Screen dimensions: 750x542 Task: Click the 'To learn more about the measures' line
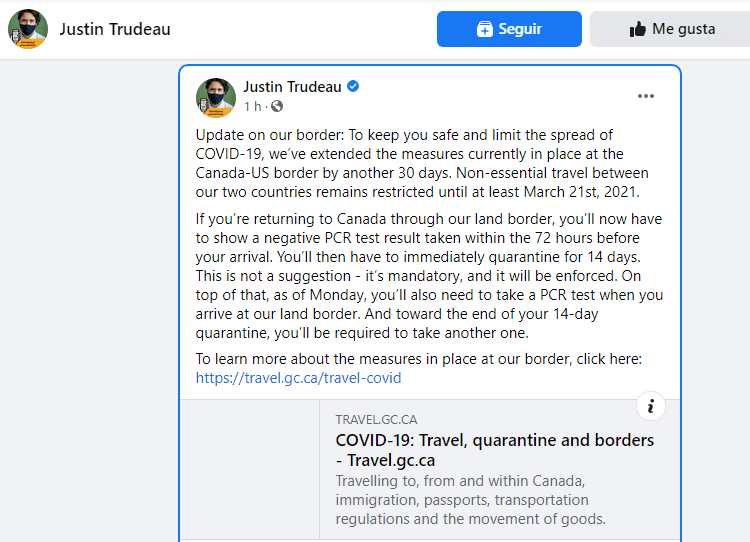coord(418,359)
